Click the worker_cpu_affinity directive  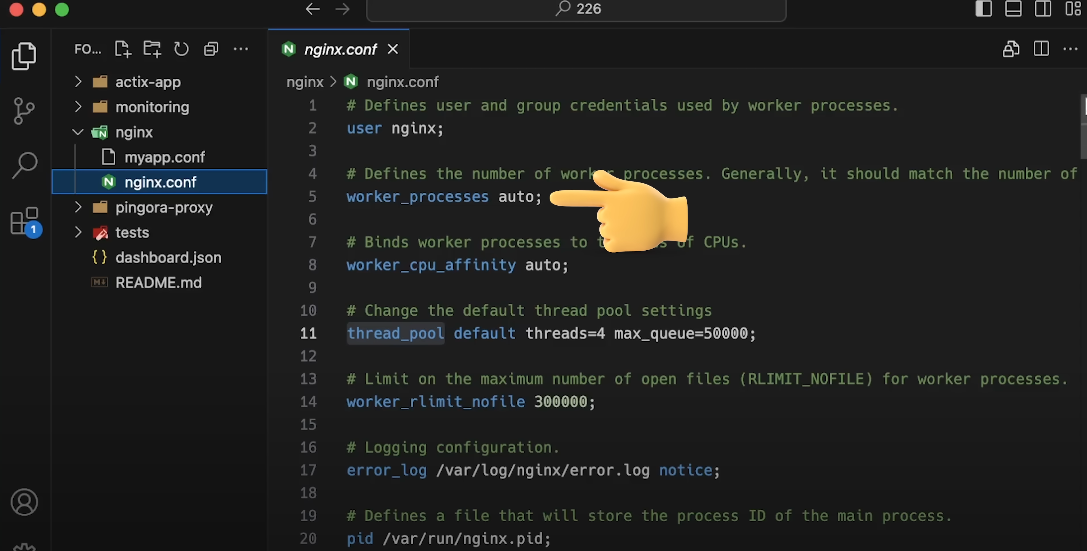(431, 265)
